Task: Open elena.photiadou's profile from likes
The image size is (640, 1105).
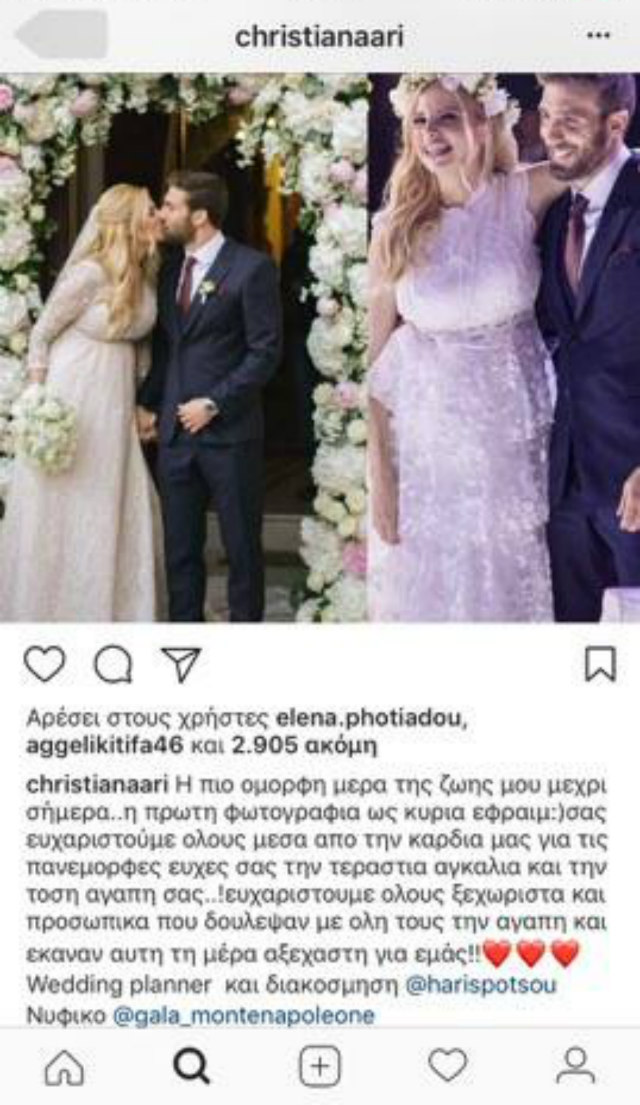Action: click(371, 718)
